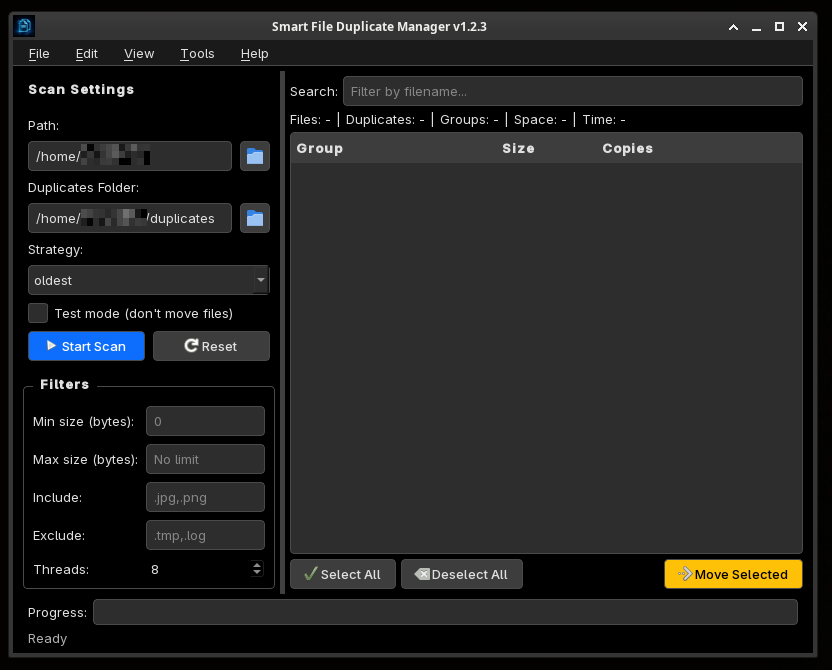Viewport: 832px width, 670px height.
Task: Click Move Selected button
Action: click(x=733, y=574)
